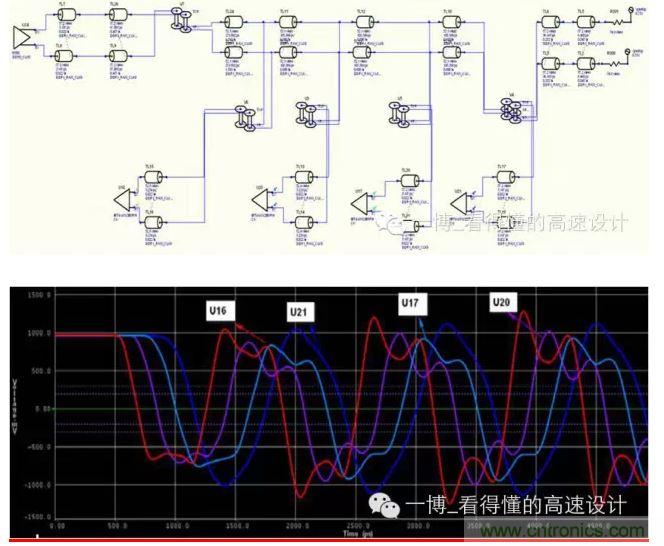Click the 1500.0 voltage axis tick label
The width and height of the screenshot is (664, 546).
[x=38, y=296]
